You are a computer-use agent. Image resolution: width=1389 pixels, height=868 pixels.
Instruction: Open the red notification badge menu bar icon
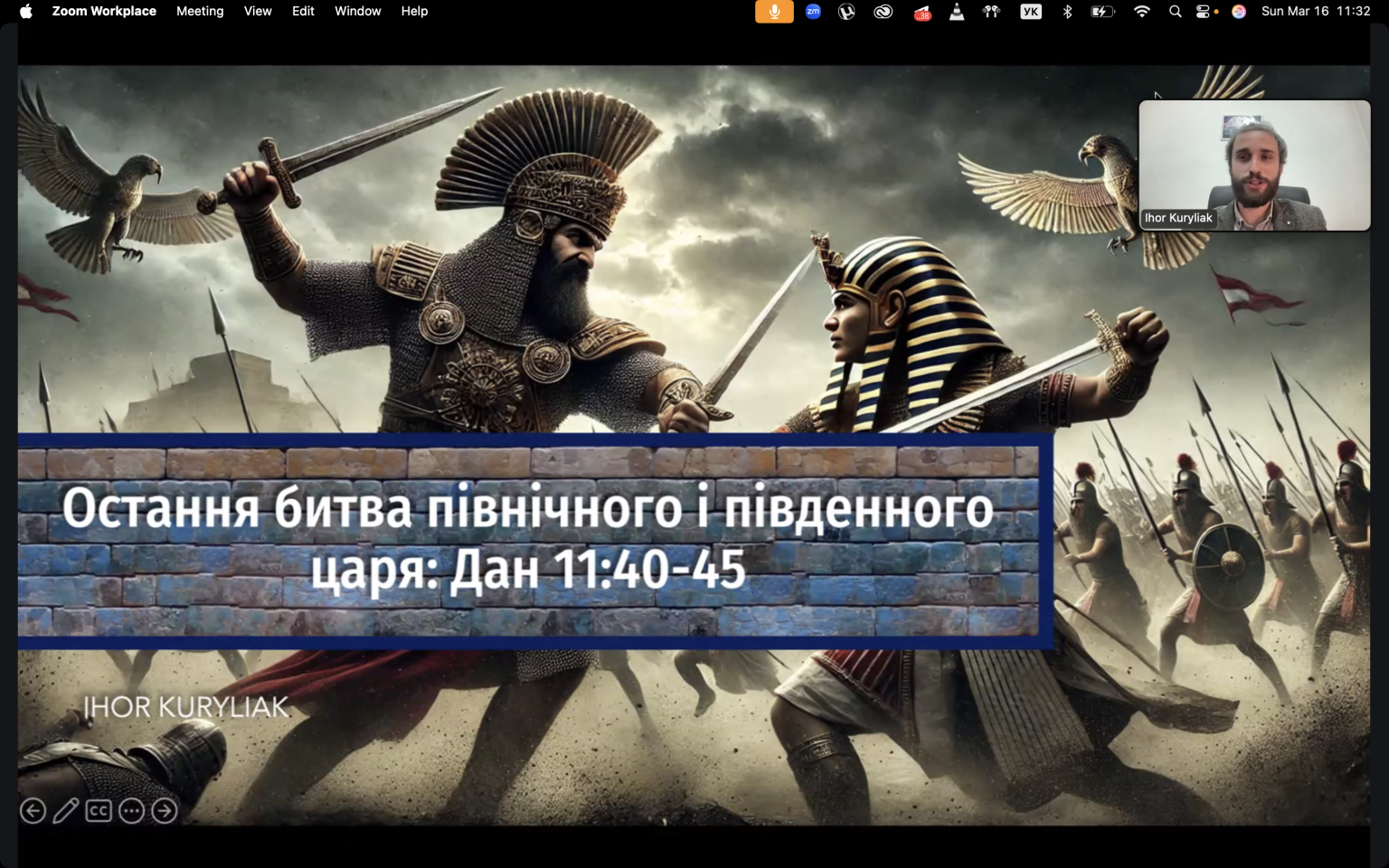921,12
